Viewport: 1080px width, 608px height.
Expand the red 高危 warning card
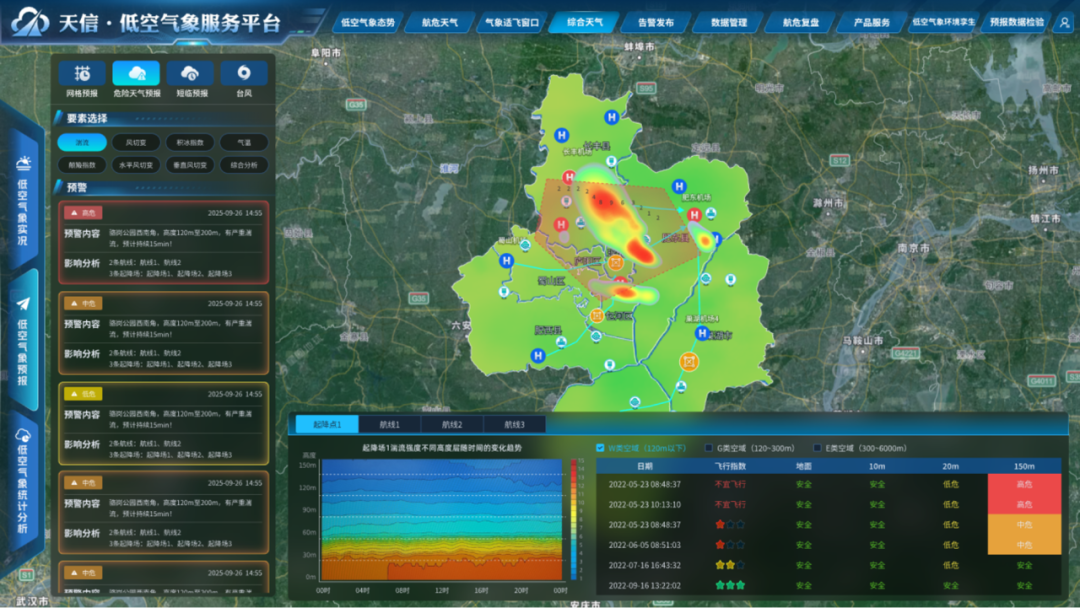163,242
